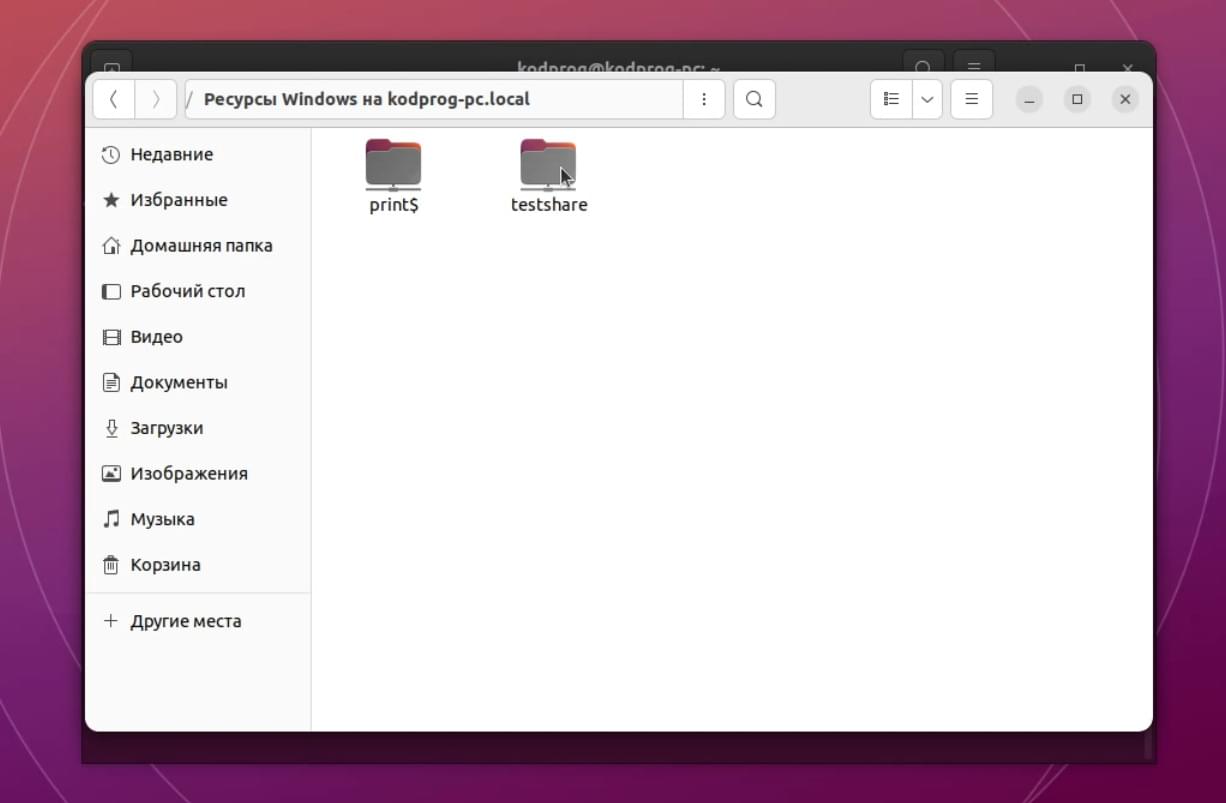
Task: Open the Загрузки folder
Action: (x=198, y=428)
